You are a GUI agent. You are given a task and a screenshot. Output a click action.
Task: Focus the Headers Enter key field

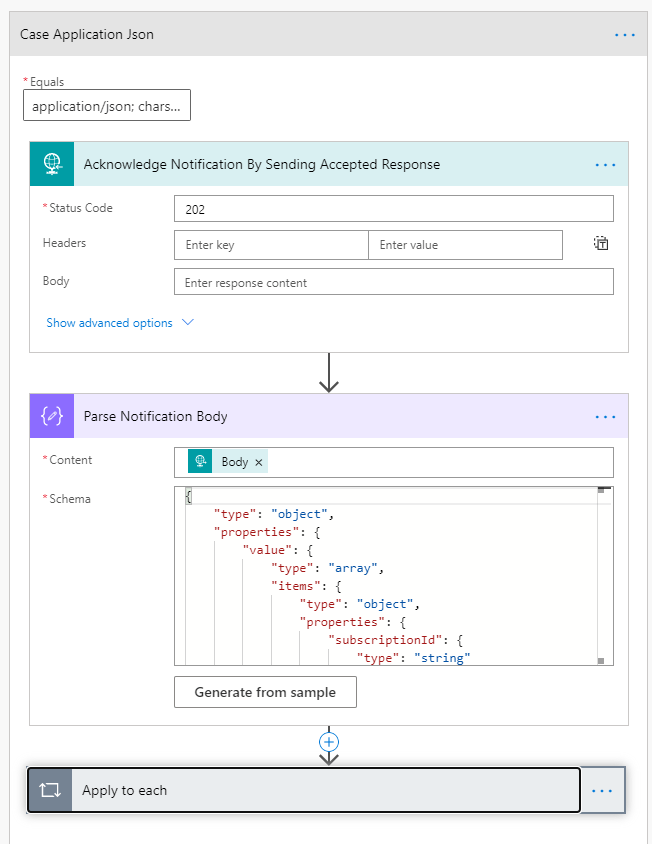tap(271, 245)
